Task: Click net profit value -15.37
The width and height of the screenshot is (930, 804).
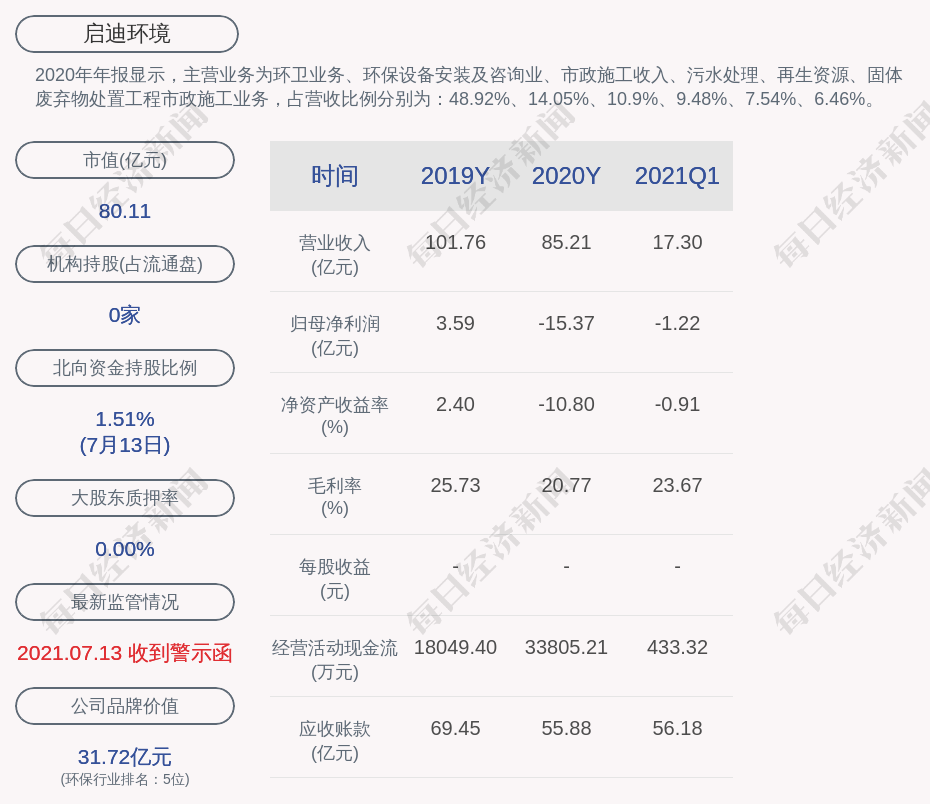Action: click(x=566, y=324)
